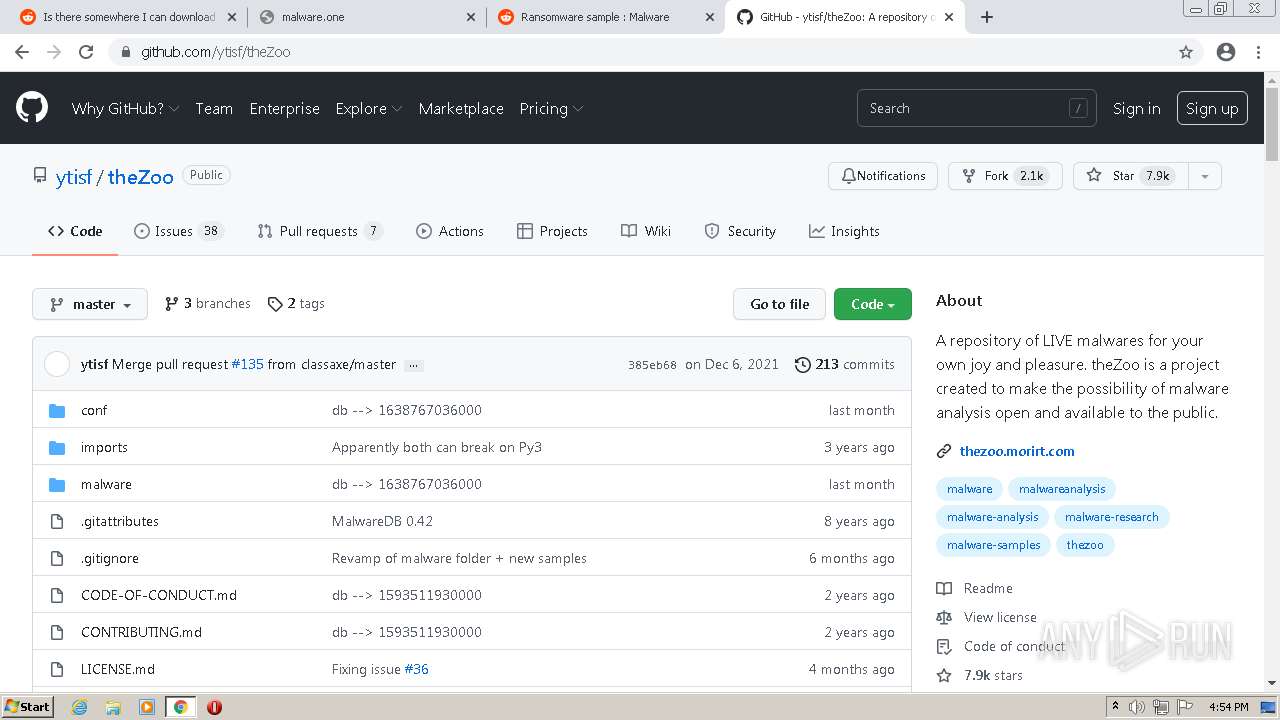1280x720 pixels.
Task: Click Go to file button
Action: 780,304
